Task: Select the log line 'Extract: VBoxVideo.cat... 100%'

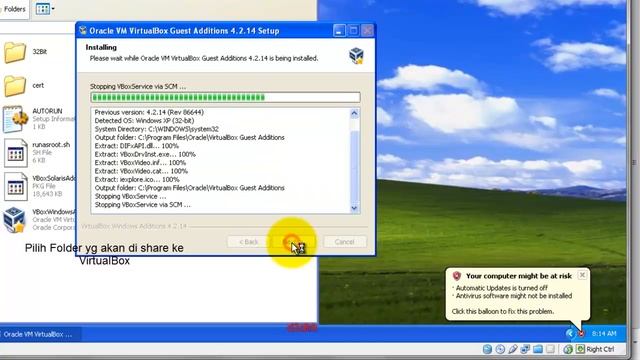Action: click(x=141, y=171)
